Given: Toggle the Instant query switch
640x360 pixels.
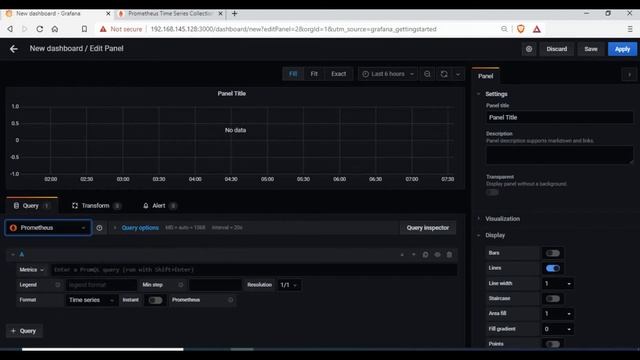Looking at the screenshot, I should (155, 300).
